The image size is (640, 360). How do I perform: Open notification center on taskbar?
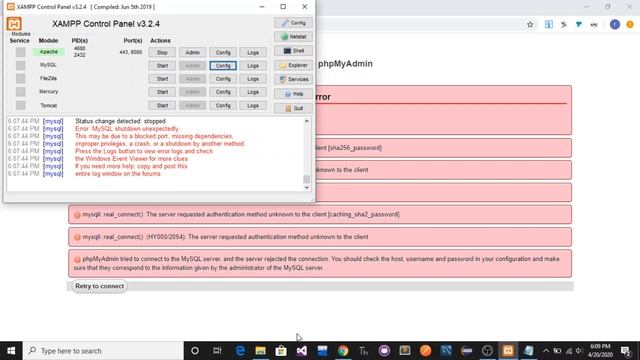click(x=625, y=351)
